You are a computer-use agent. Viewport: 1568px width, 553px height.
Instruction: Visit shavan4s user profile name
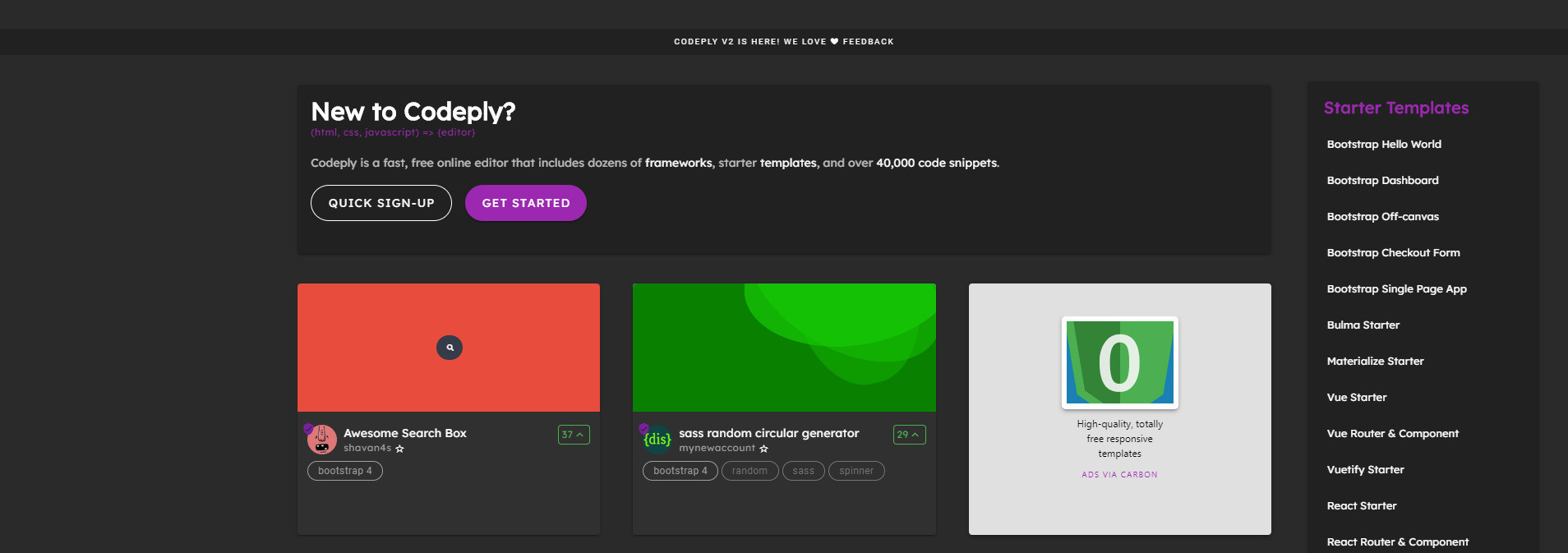point(367,448)
